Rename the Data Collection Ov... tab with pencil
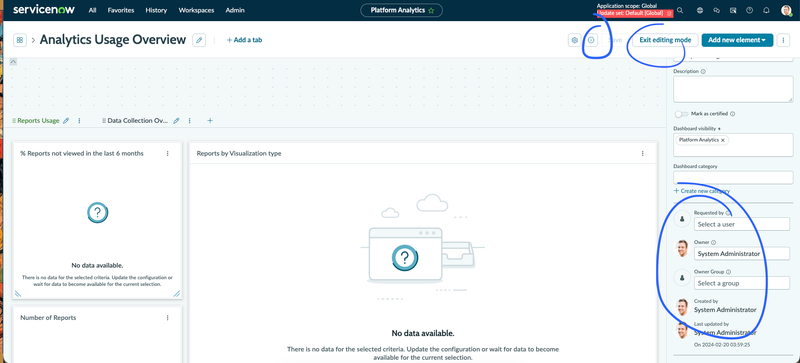This screenshot has width=800, height=363. 176,120
